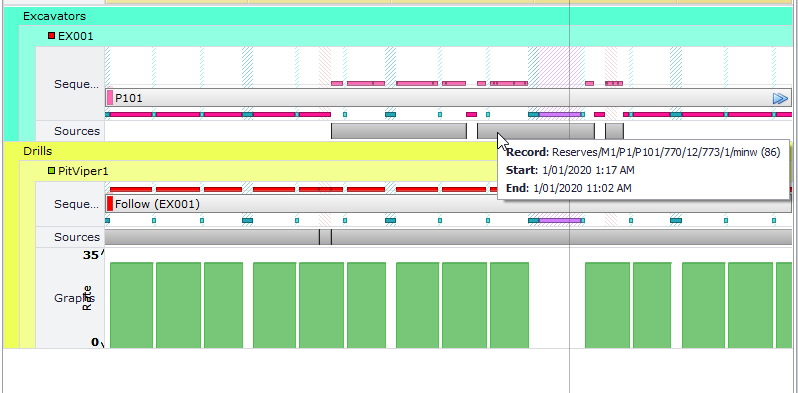The width and height of the screenshot is (798, 393).
Task: Select the EX001 equipment row
Action: [x=406, y=36]
